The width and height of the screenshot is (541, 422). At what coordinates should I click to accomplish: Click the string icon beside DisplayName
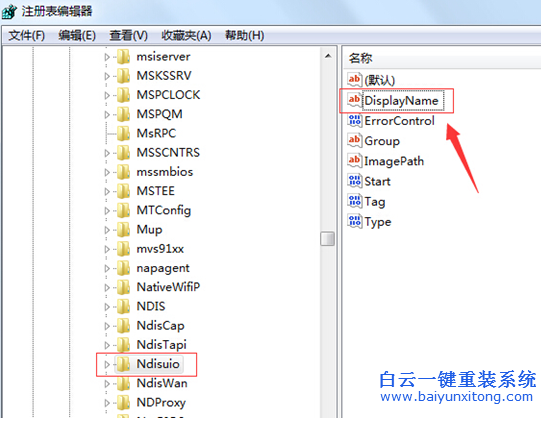click(354, 100)
